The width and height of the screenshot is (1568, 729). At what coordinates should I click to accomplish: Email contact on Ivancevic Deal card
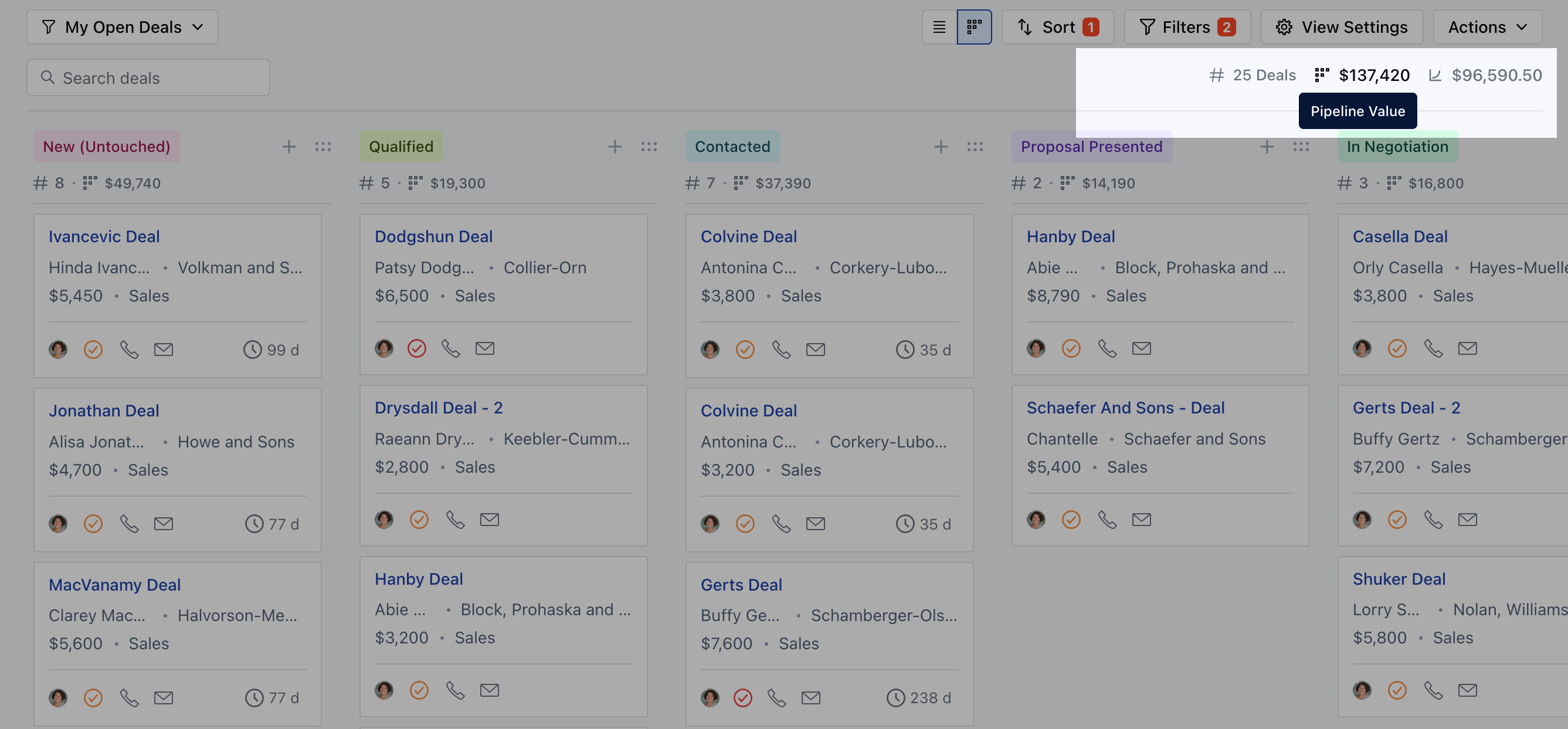coord(164,350)
